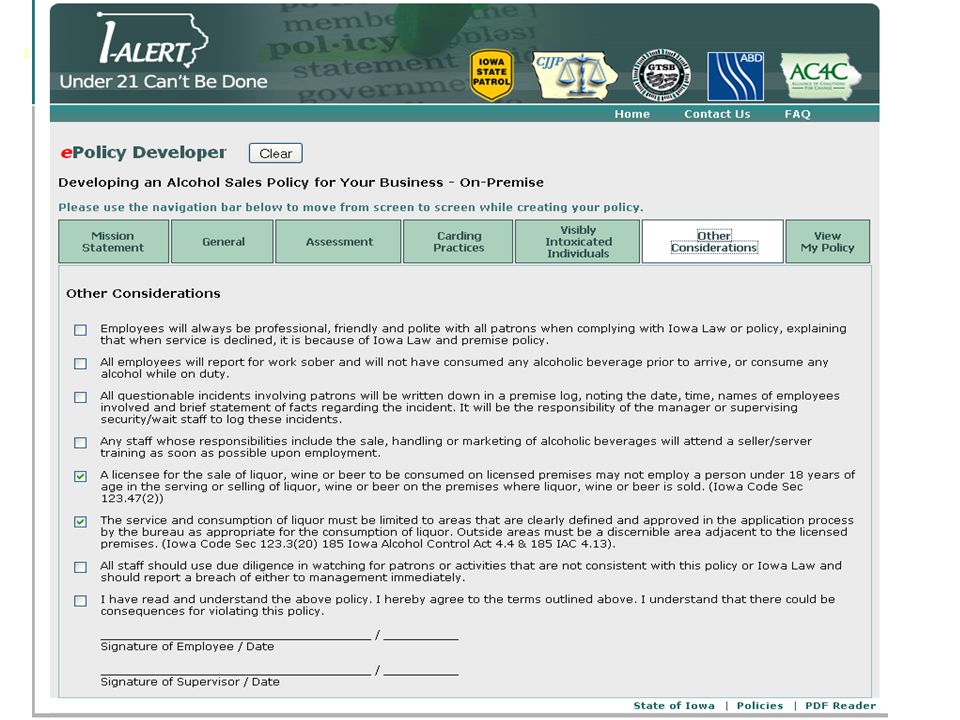Open the Iowa State Patrol badge logo
This screenshot has width=960, height=720.
[x=491, y=75]
